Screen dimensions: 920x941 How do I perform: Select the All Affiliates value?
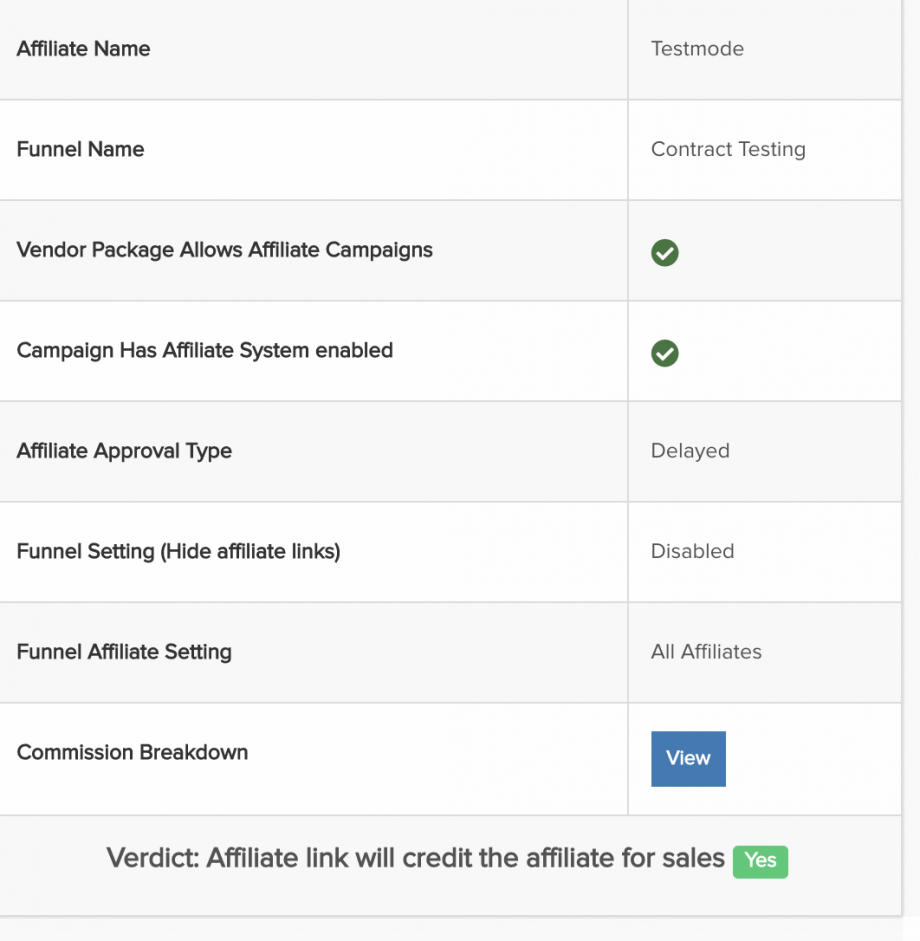click(706, 651)
